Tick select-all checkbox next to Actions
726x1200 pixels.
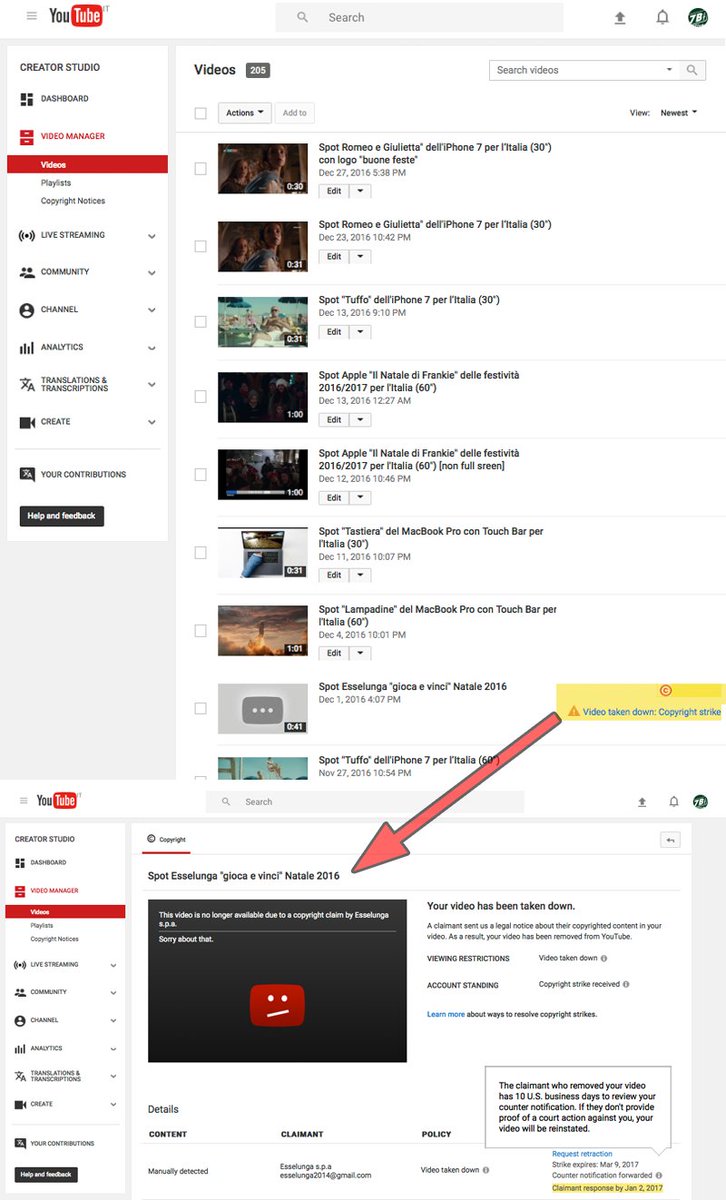coord(200,113)
